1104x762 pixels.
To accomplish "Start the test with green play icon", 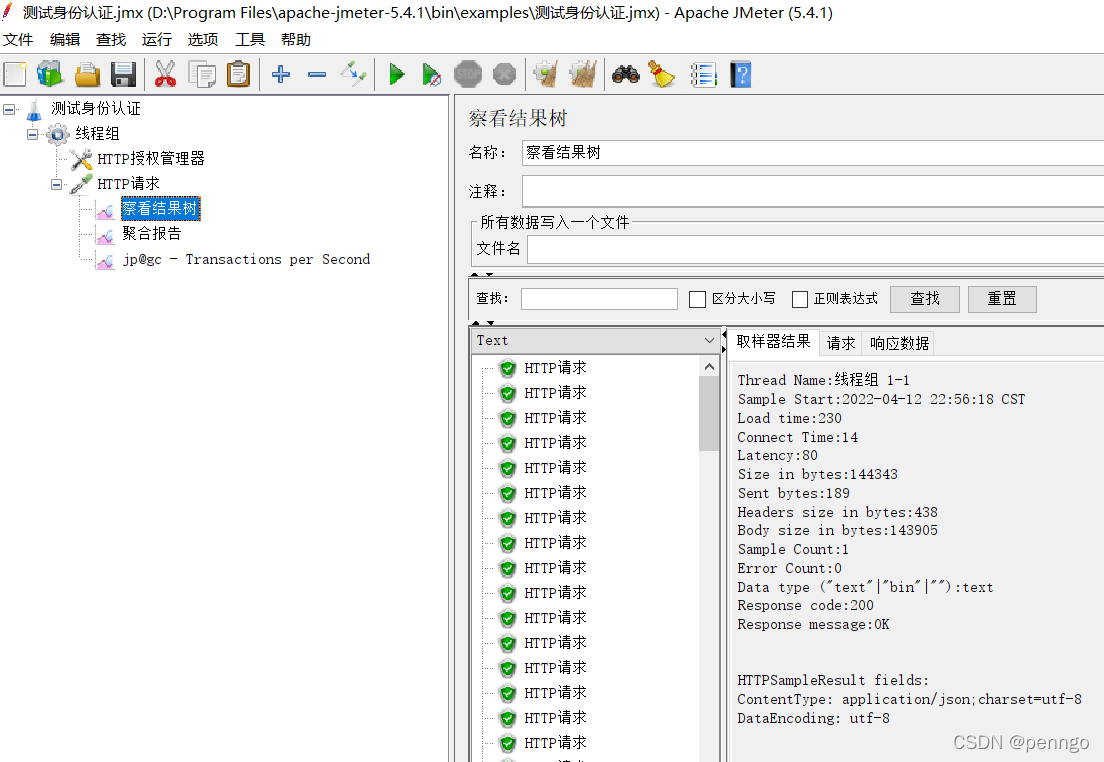I will point(396,74).
